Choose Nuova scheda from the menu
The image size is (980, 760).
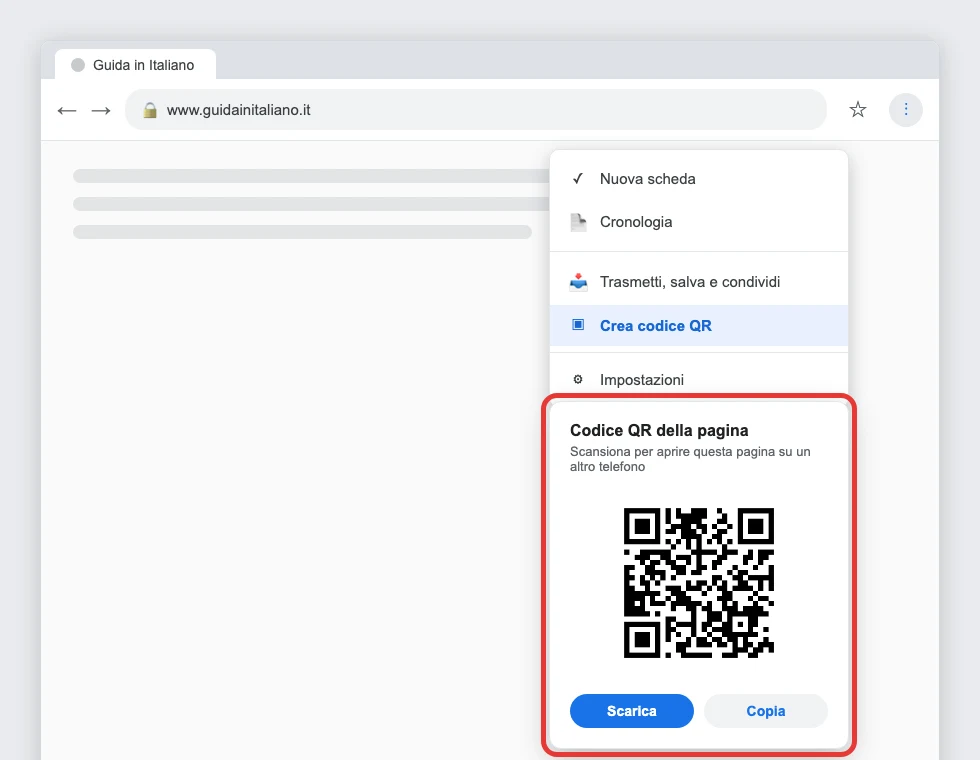pyautogui.click(x=699, y=179)
